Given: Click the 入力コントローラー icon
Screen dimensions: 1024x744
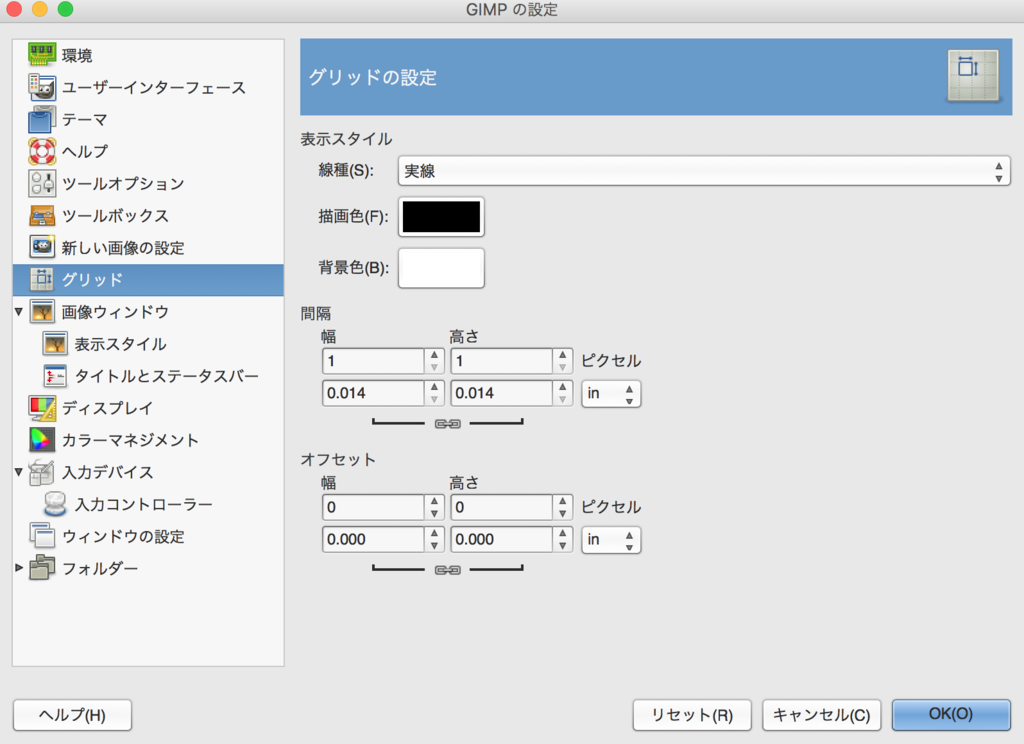Looking at the screenshot, I should click(x=55, y=504).
